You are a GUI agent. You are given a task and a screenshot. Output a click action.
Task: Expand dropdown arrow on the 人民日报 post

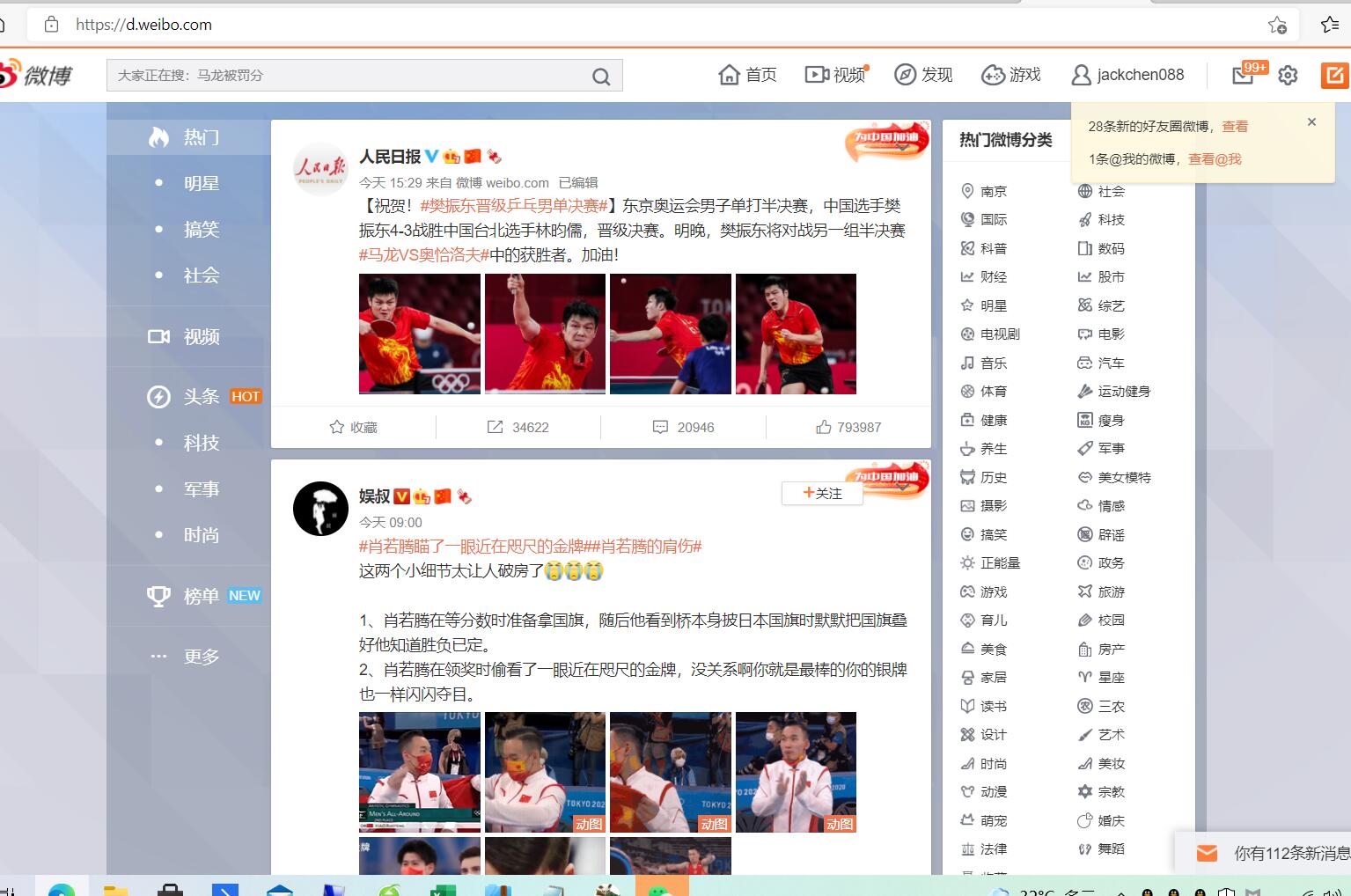tap(903, 148)
